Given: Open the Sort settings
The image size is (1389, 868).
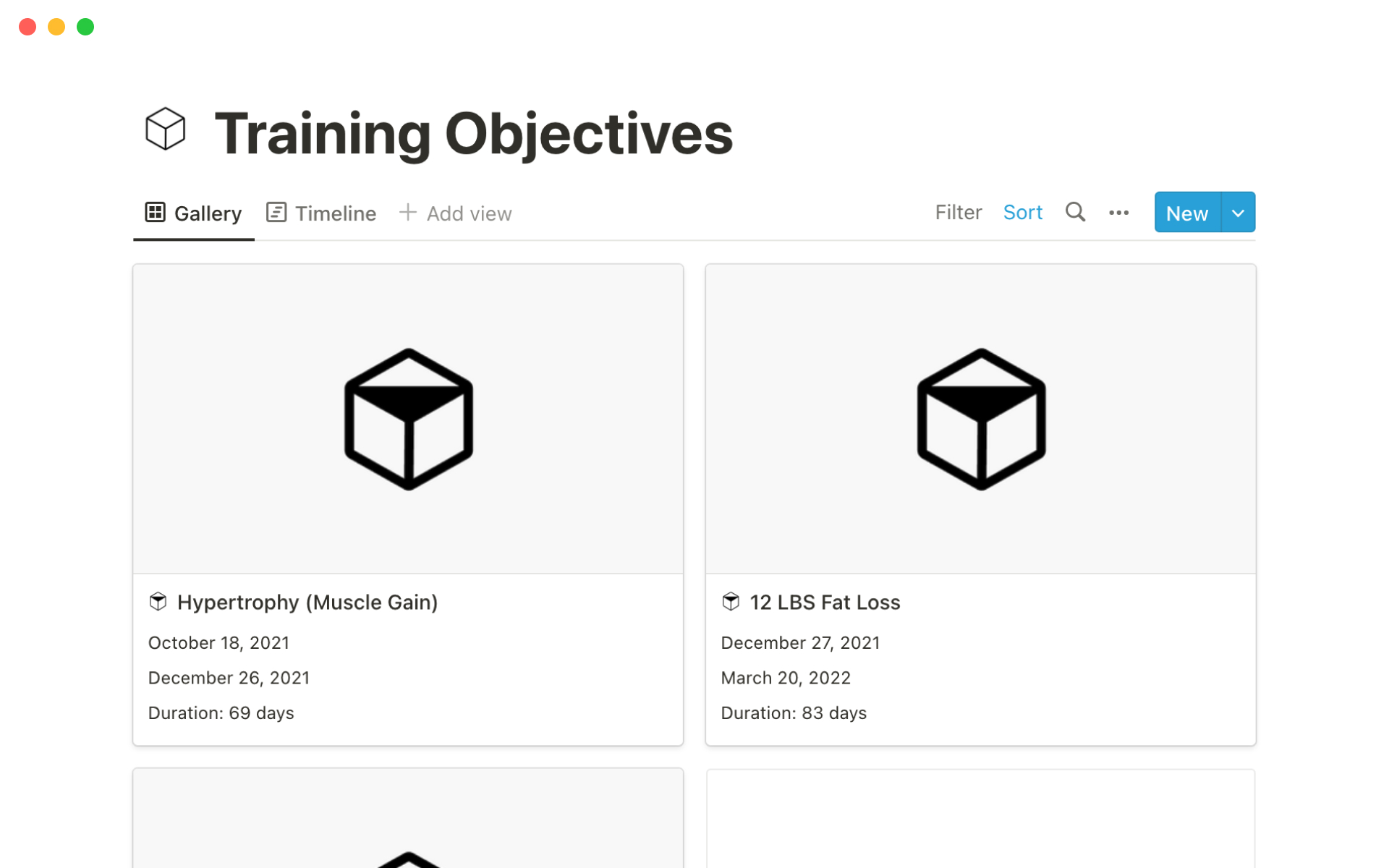Looking at the screenshot, I should pyautogui.click(x=1022, y=213).
